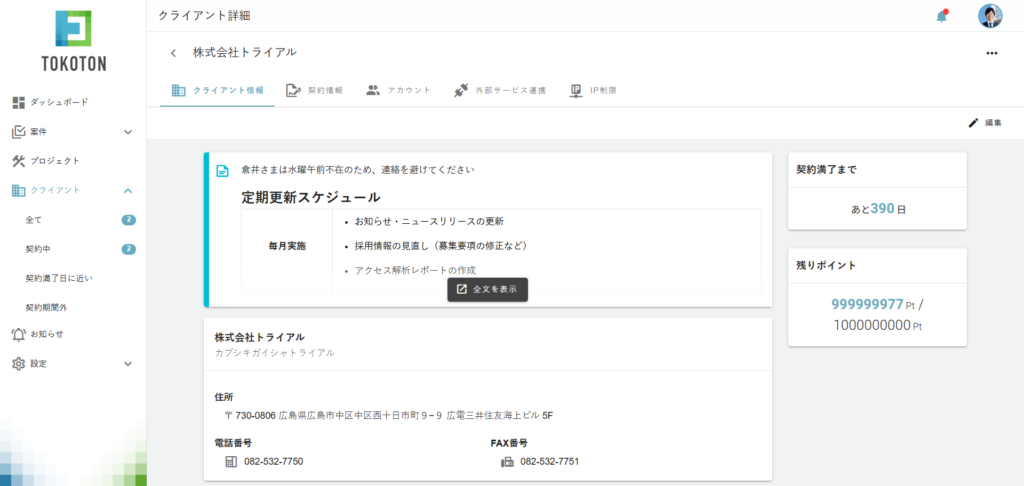Viewport: 1024px width, 486px height.
Task: Click the memo note icon
Action: tap(223, 171)
